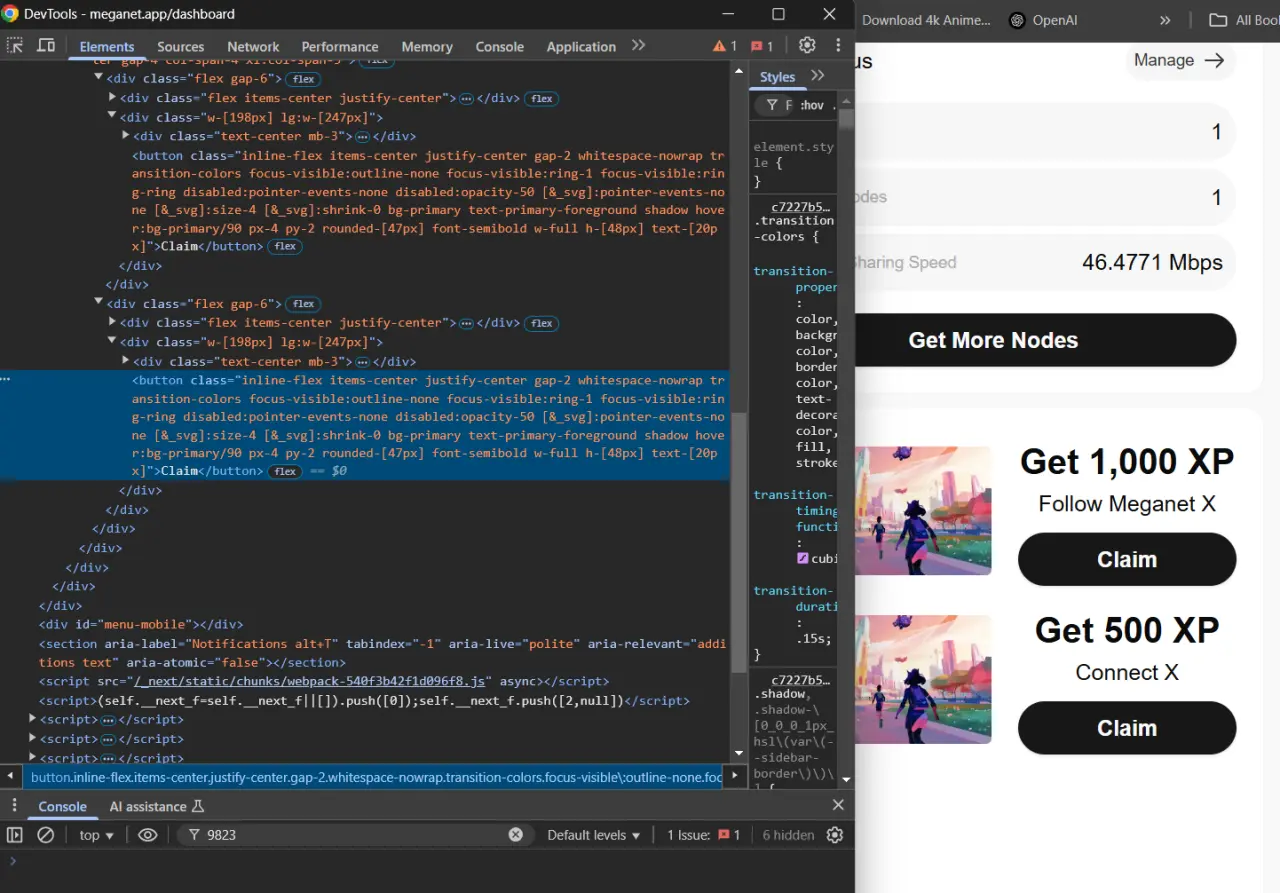Open the Download 4k Anime bookmark
1280x893 pixels.
coord(925,20)
